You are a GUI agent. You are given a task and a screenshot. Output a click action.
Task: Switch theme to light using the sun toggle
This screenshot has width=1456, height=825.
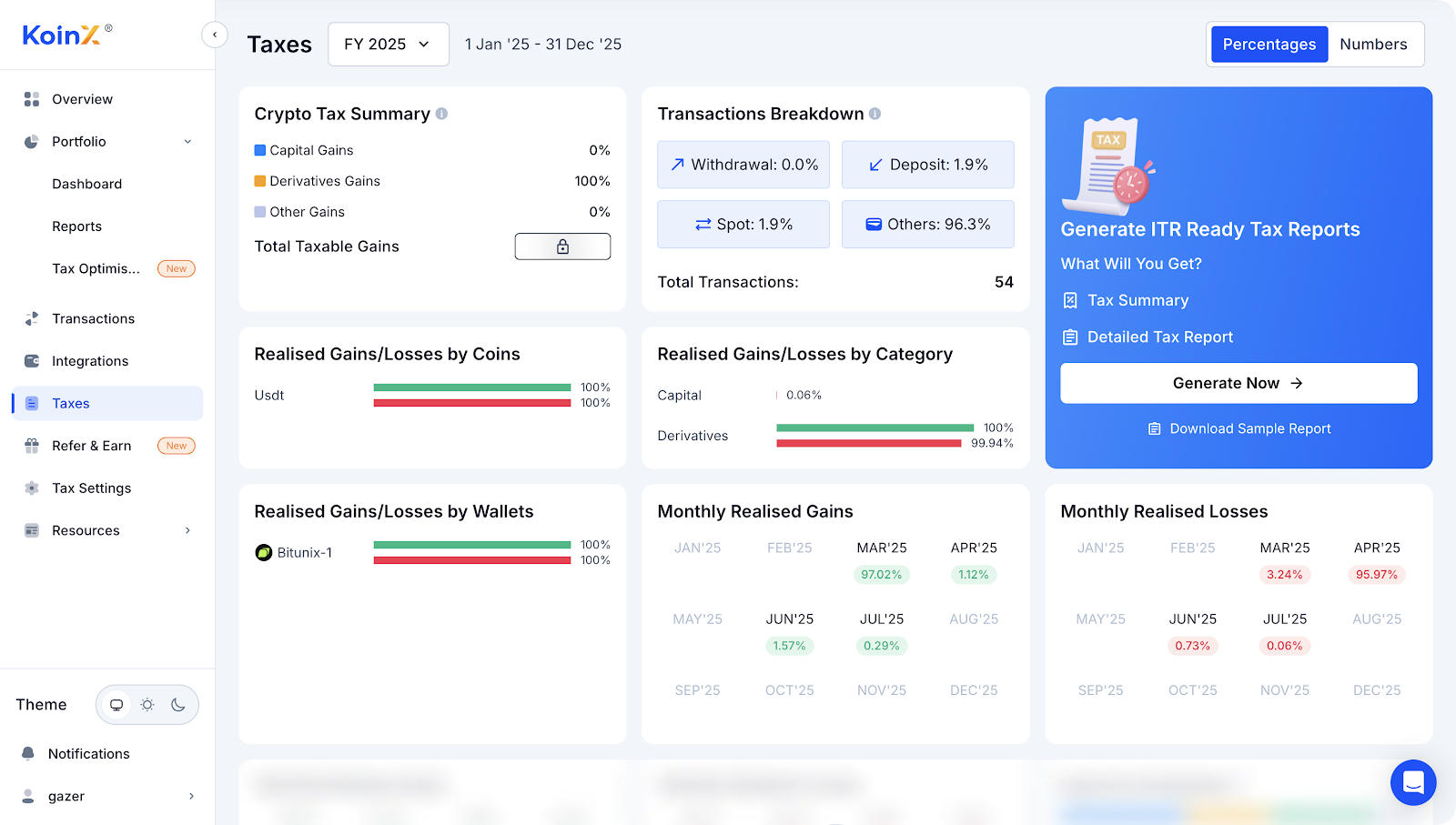click(147, 704)
